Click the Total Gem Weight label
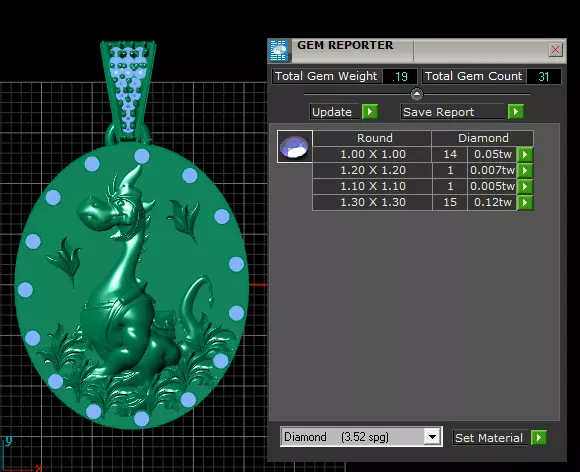Viewport: 580px width, 472px height. coord(326,76)
